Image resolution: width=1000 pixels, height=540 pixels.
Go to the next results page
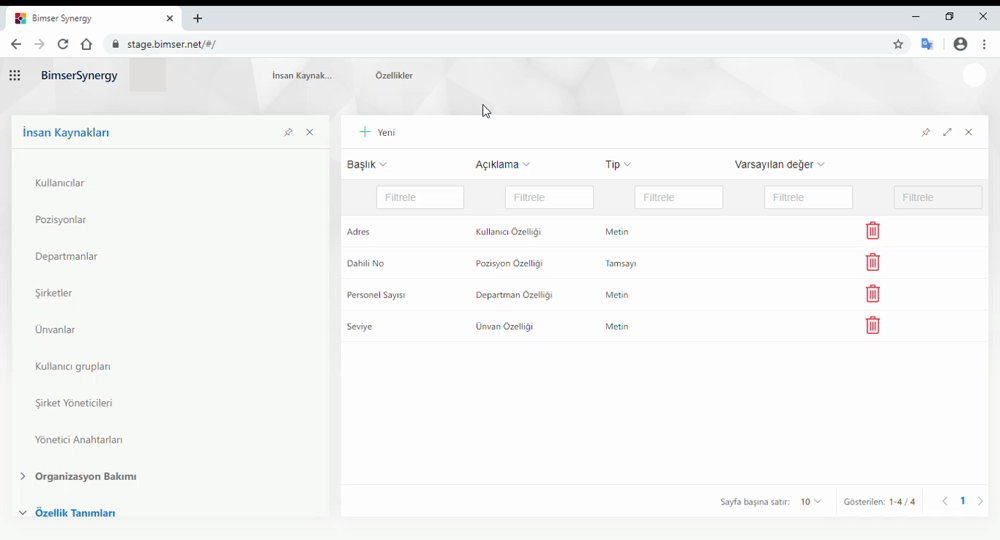pyautogui.click(x=980, y=502)
